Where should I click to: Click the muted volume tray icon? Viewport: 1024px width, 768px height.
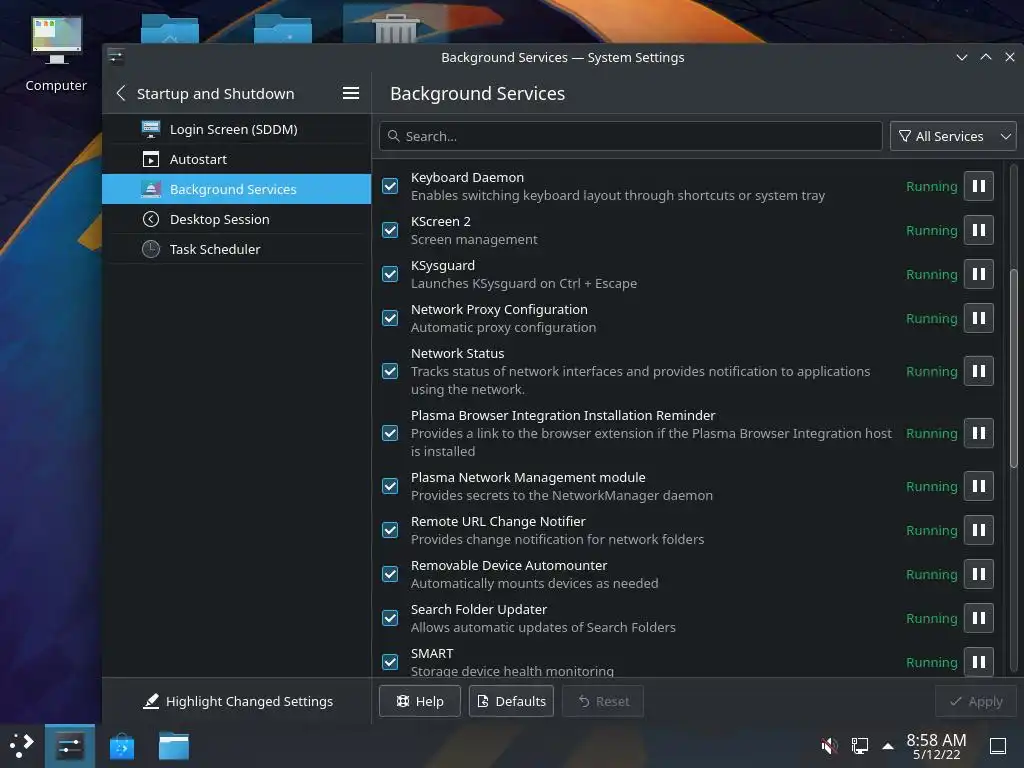click(829, 745)
